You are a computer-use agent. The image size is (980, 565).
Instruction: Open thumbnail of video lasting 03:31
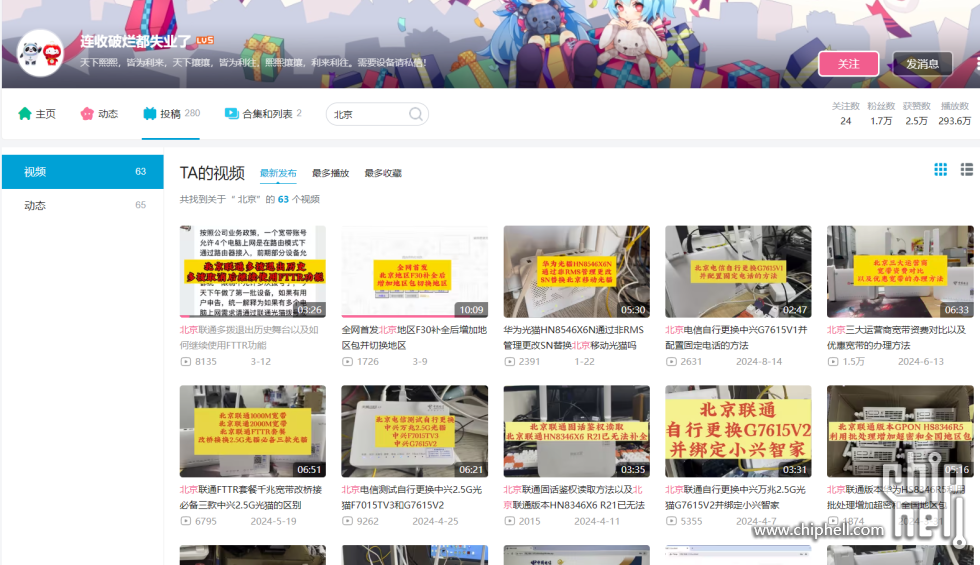tap(738, 431)
